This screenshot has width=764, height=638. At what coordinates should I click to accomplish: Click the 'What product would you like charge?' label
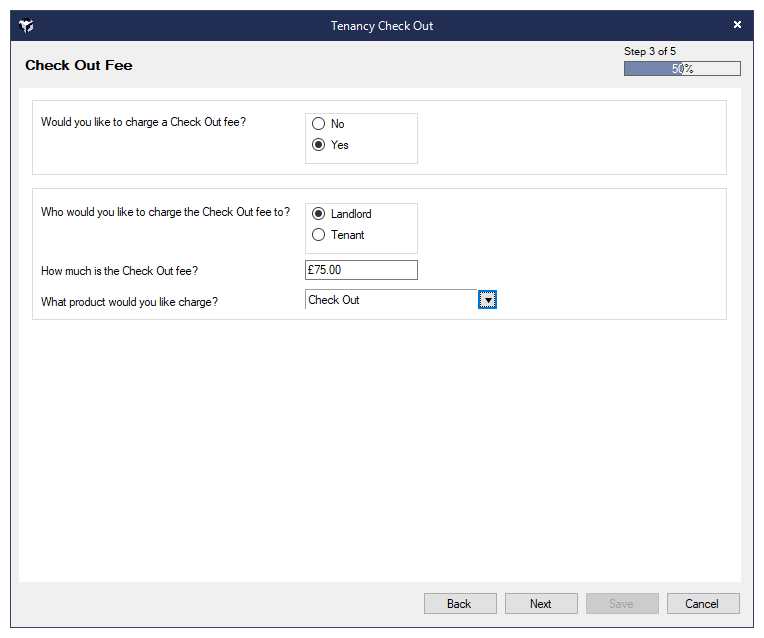(x=130, y=301)
